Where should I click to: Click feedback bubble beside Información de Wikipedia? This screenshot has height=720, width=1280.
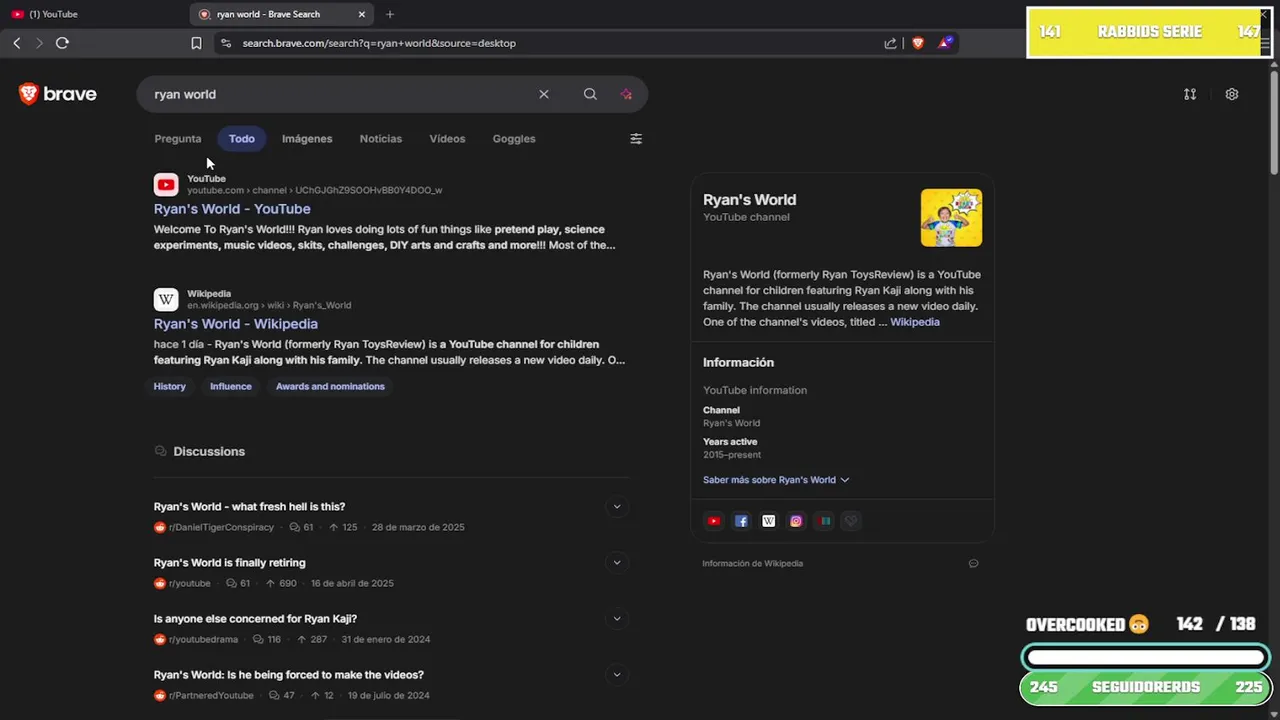click(973, 564)
